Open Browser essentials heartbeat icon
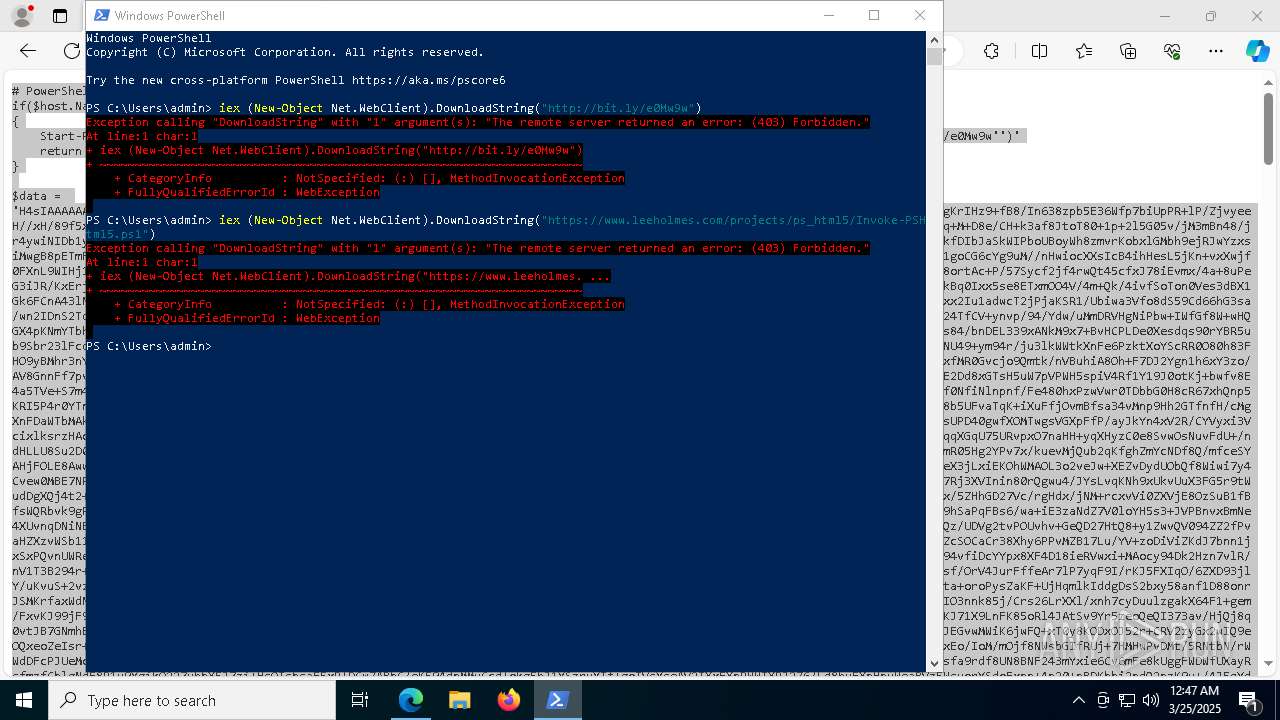Image resolution: width=1280 pixels, height=720 pixels. click(x=1172, y=51)
